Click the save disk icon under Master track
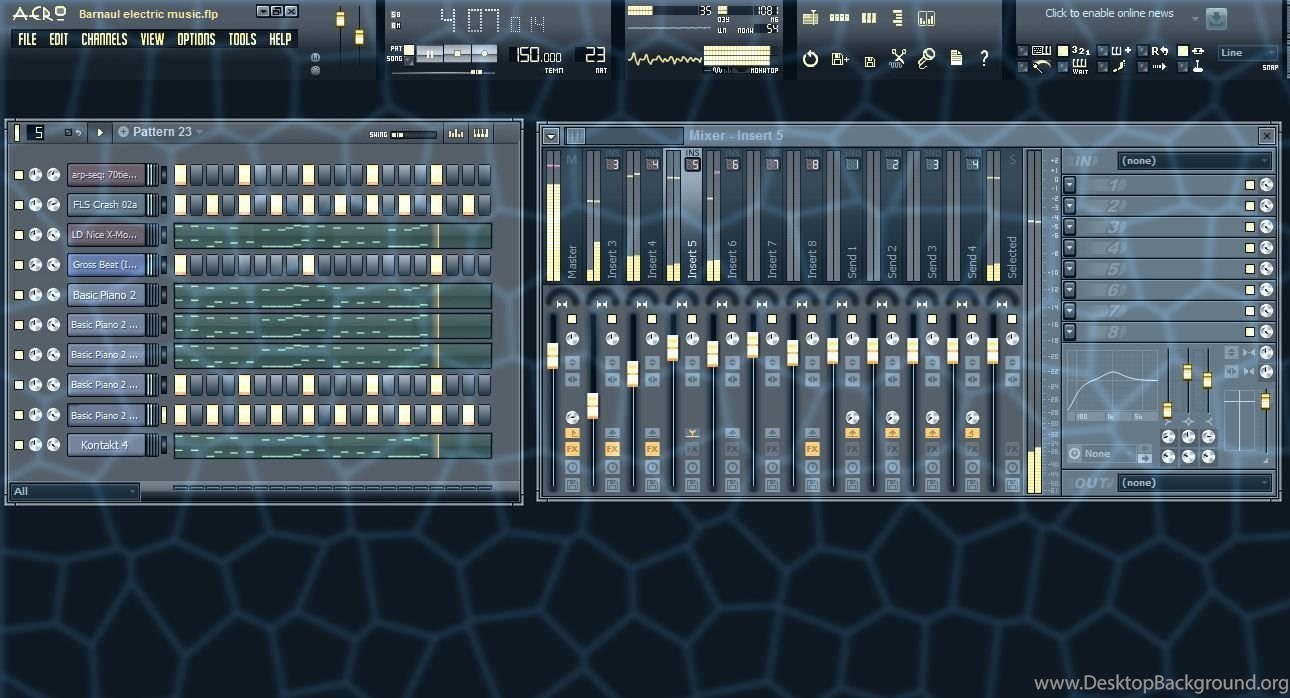 572,484
